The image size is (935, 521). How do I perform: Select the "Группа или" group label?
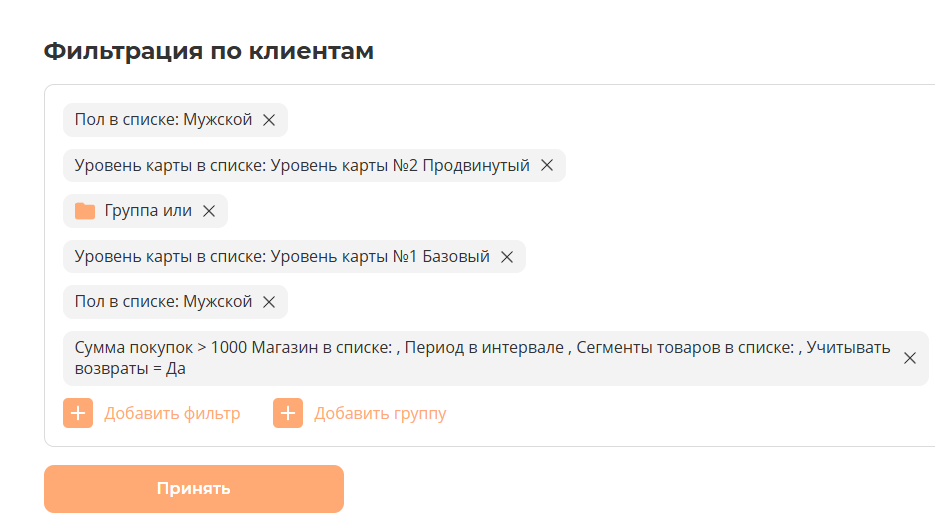tap(148, 211)
